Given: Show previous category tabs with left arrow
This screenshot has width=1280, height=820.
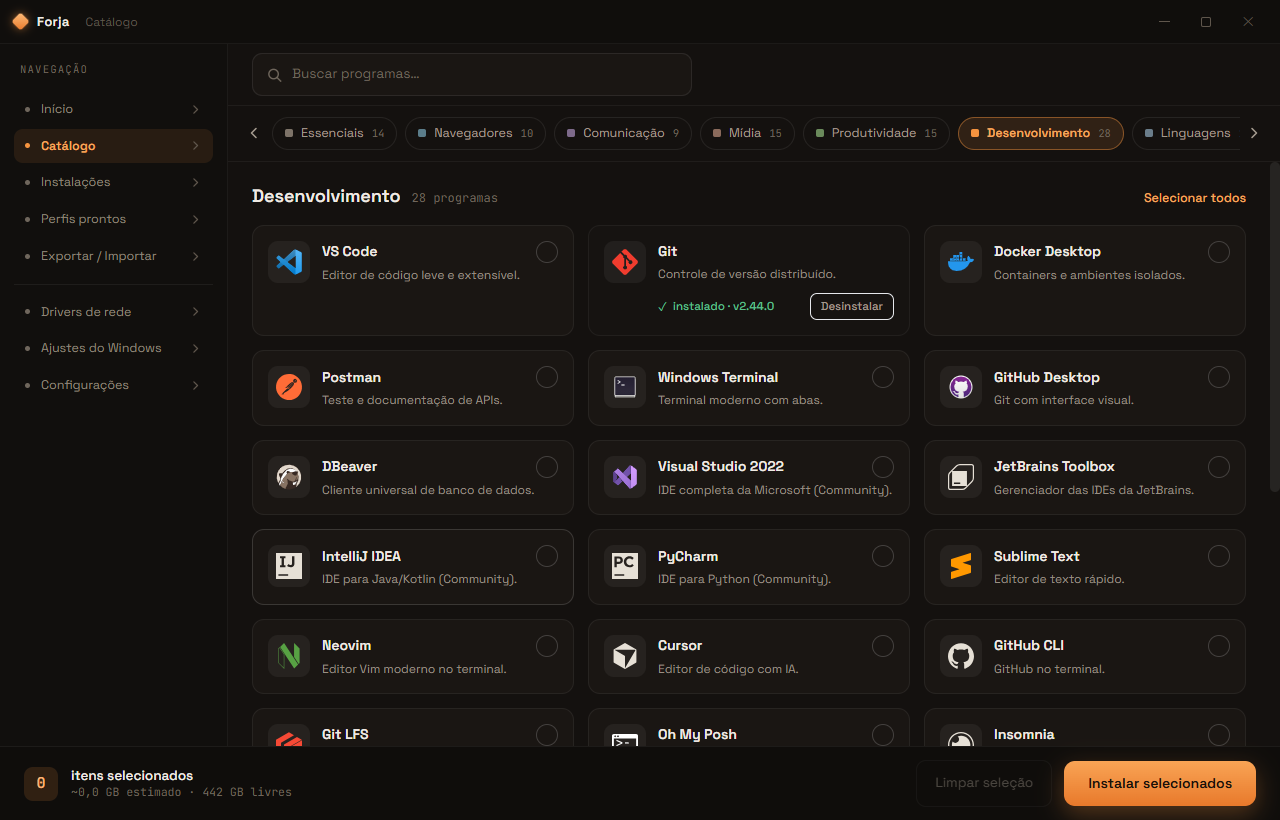Looking at the screenshot, I should pos(254,133).
